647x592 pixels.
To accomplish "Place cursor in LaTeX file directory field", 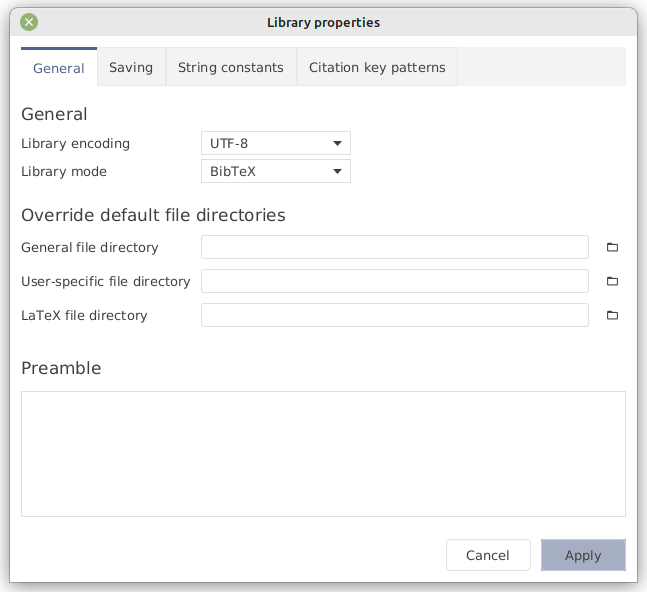I will 394,315.
